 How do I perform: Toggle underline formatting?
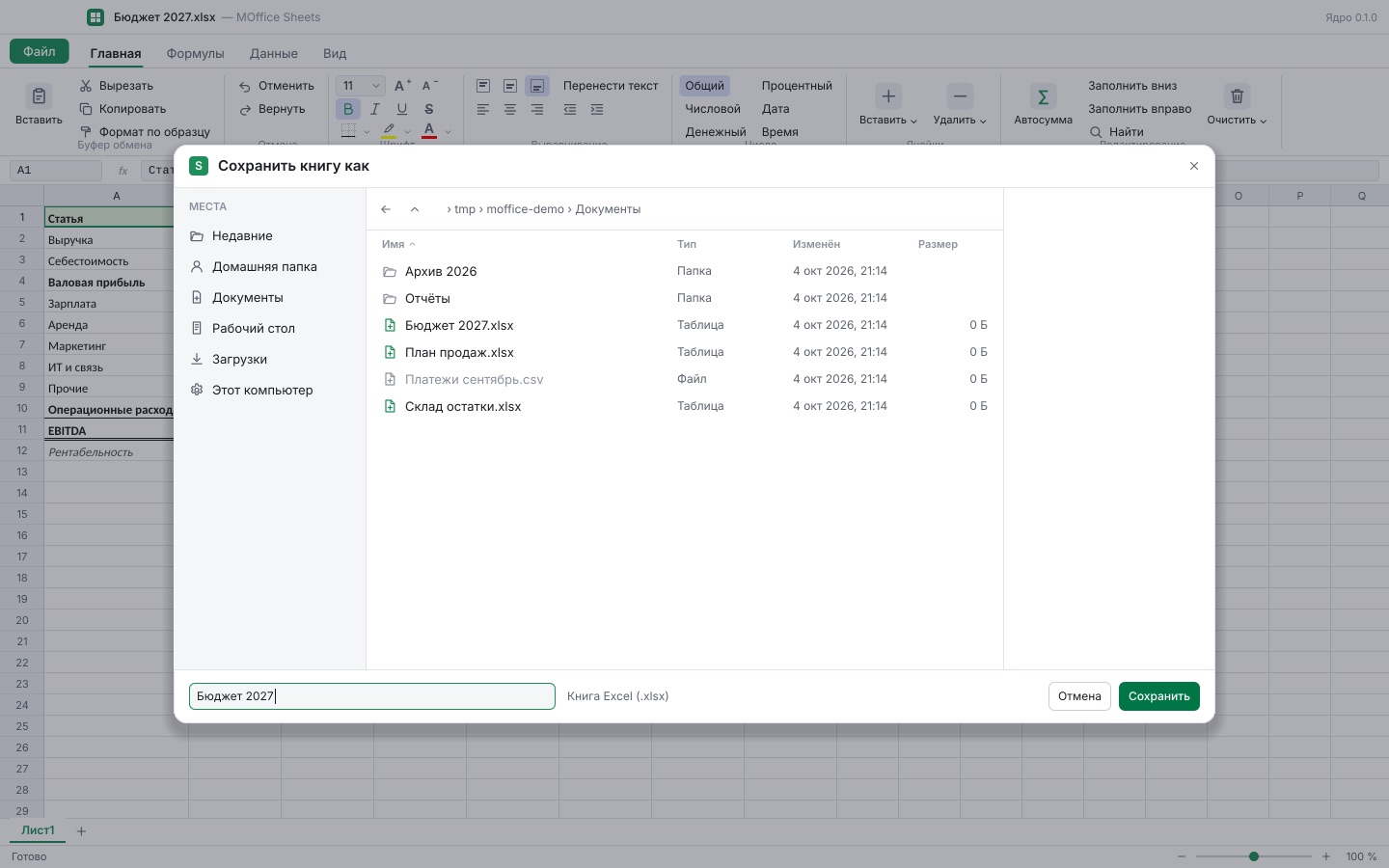pyautogui.click(x=402, y=109)
